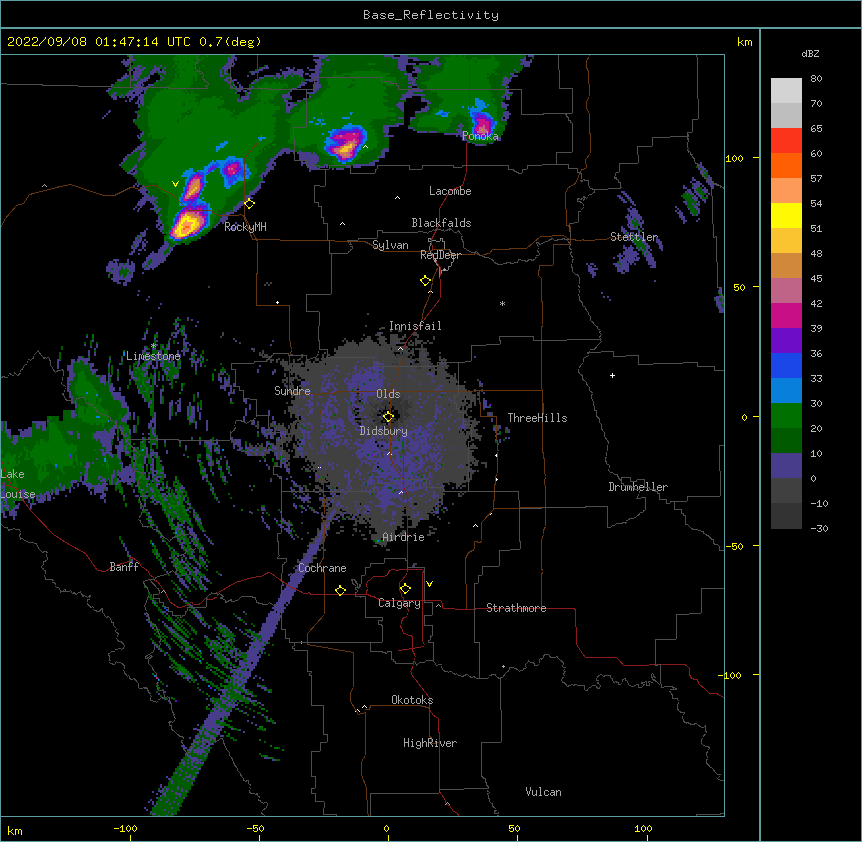This screenshot has height=842, width=862.
Task: Click the -100 tick on the horizontal axis
Action: (125, 828)
